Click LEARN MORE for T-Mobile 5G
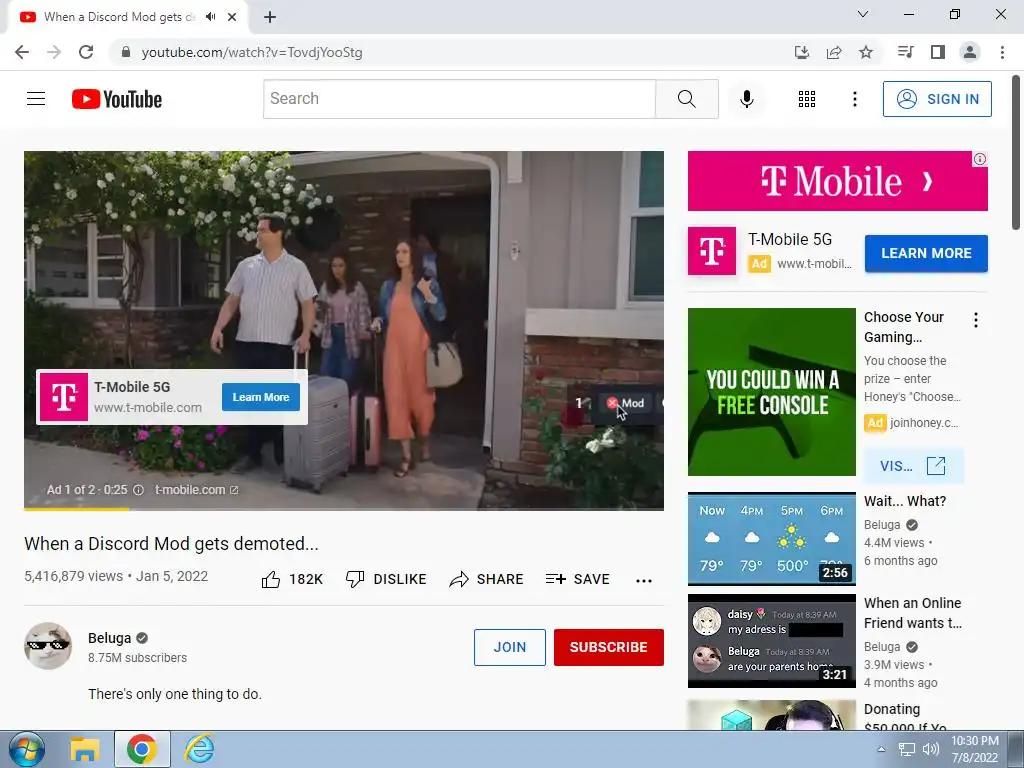Viewport: 1024px width, 768px height. pos(926,253)
